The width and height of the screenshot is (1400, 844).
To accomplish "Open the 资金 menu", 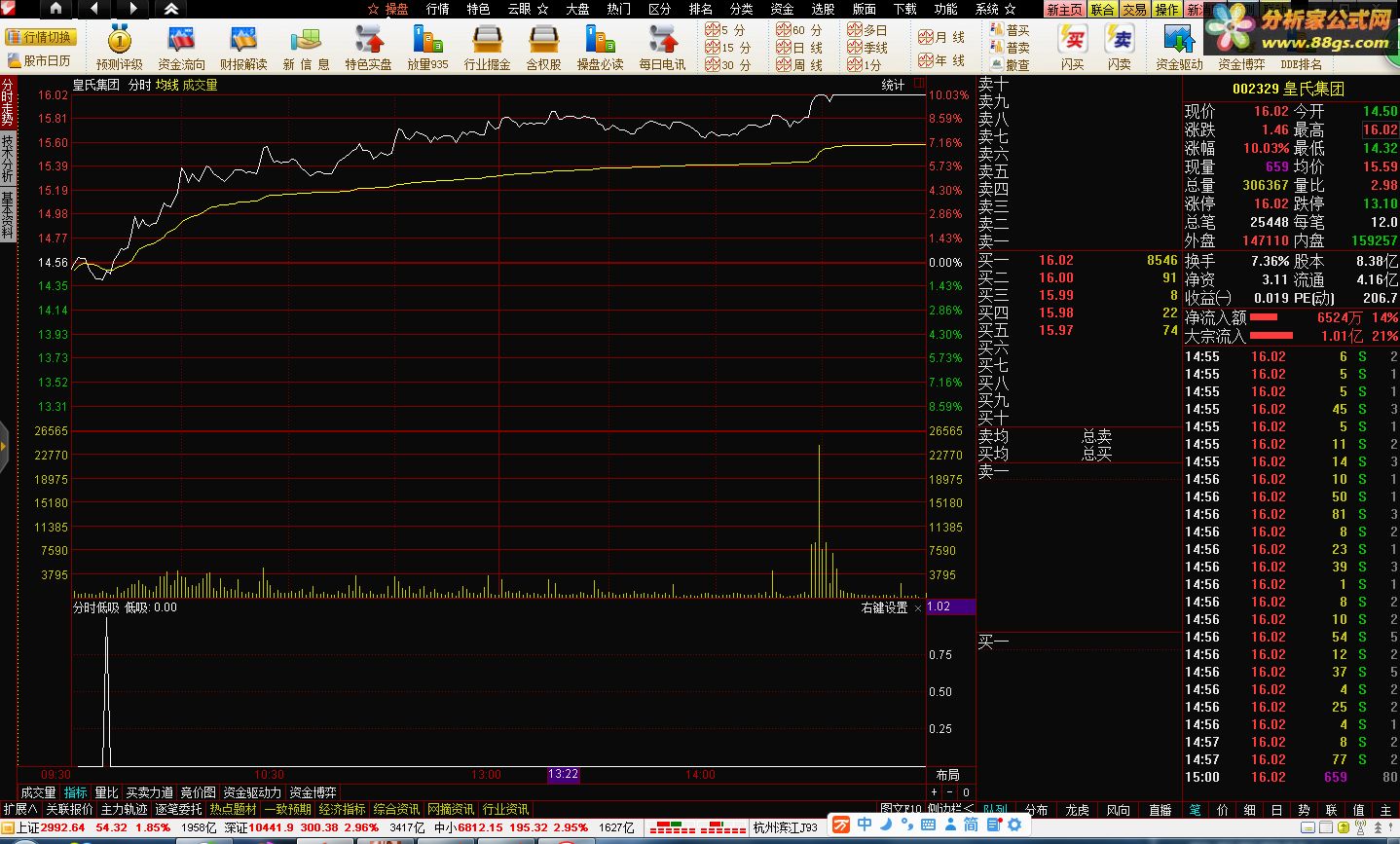I will pos(782,9).
